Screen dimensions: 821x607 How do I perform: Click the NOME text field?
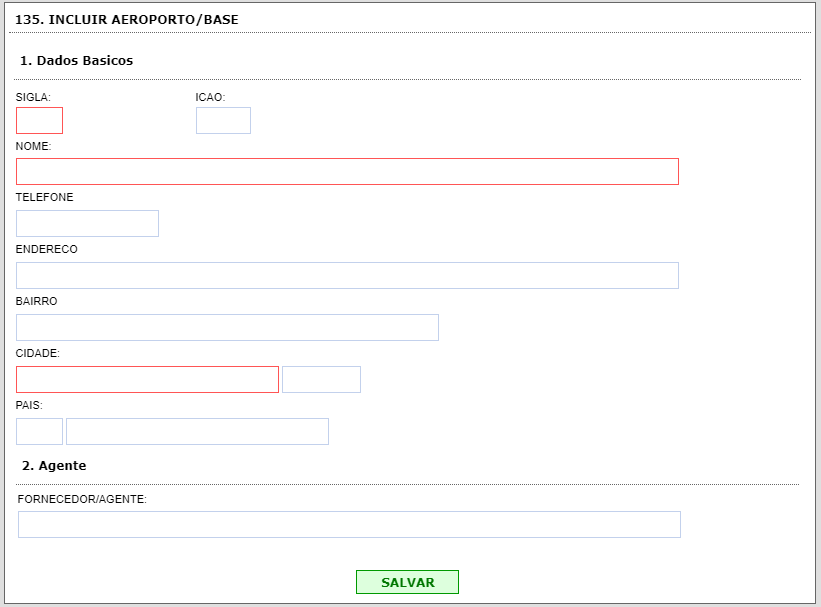click(x=347, y=172)
